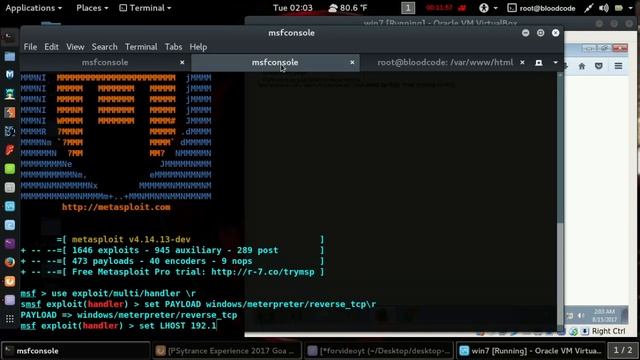This screenshot has height=360, width=640.
Task: Close the first msfconsole tab
Action: pyautogui.click(x=182, y=62)
